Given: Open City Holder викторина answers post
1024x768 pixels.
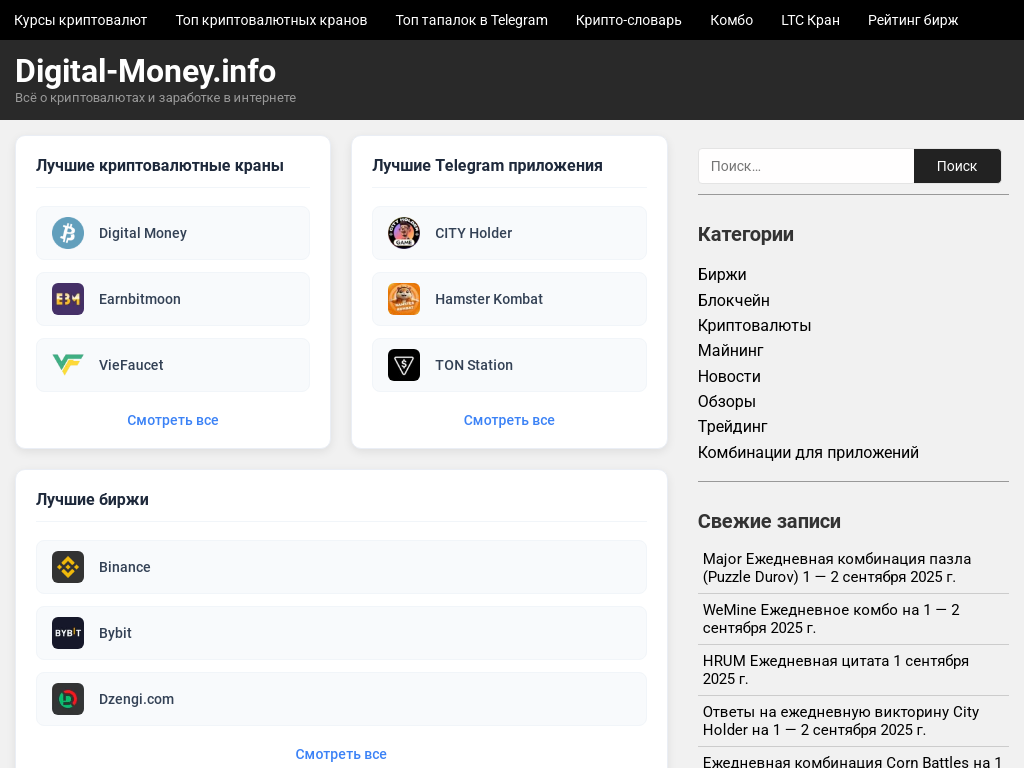Looking at the screenshot, I should (x=840, y=721).
